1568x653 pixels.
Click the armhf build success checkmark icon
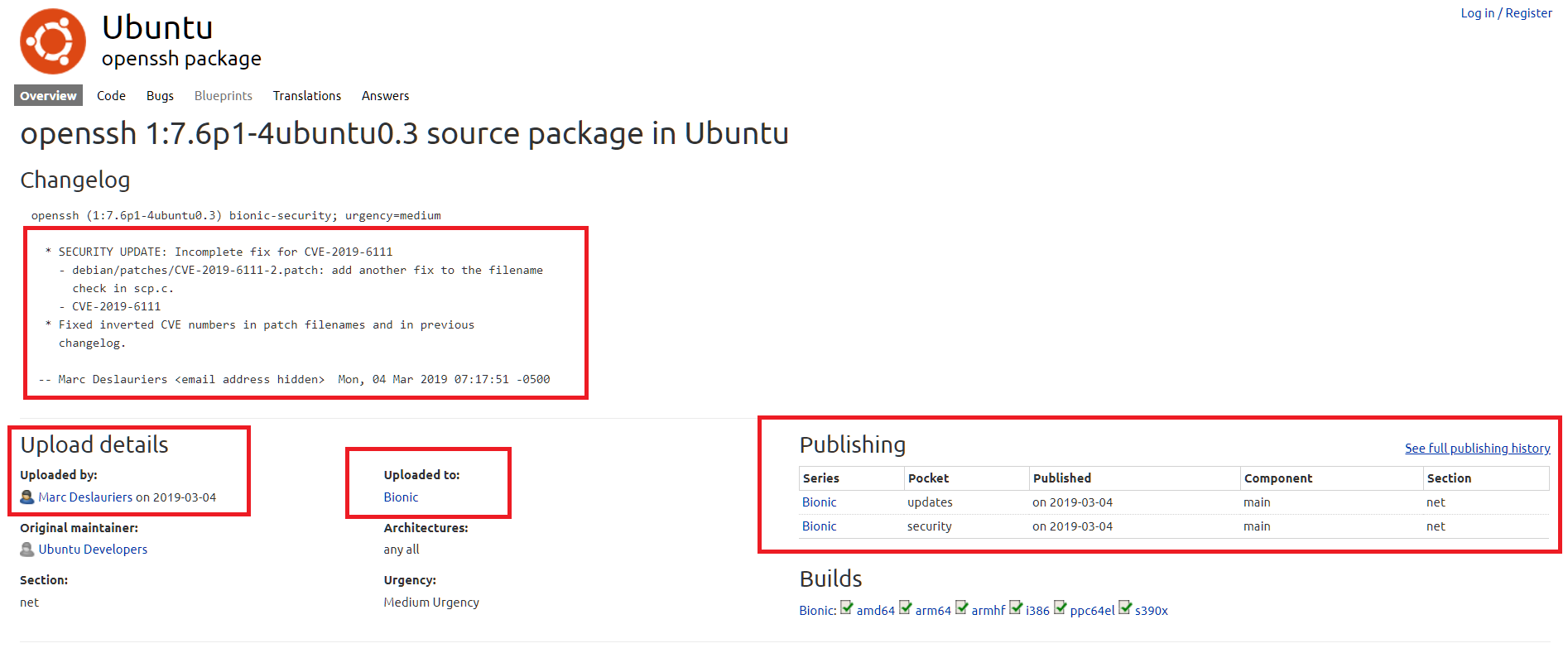click(x=962, y=608)
